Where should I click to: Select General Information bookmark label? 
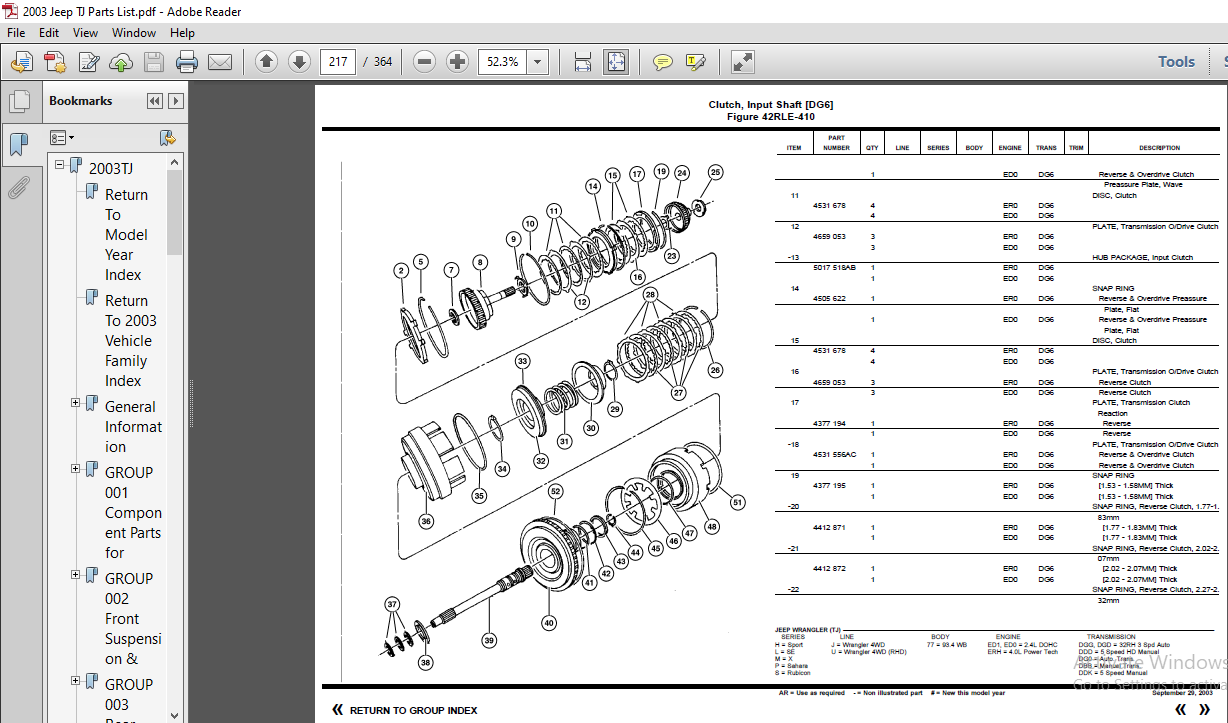(133, 426)
